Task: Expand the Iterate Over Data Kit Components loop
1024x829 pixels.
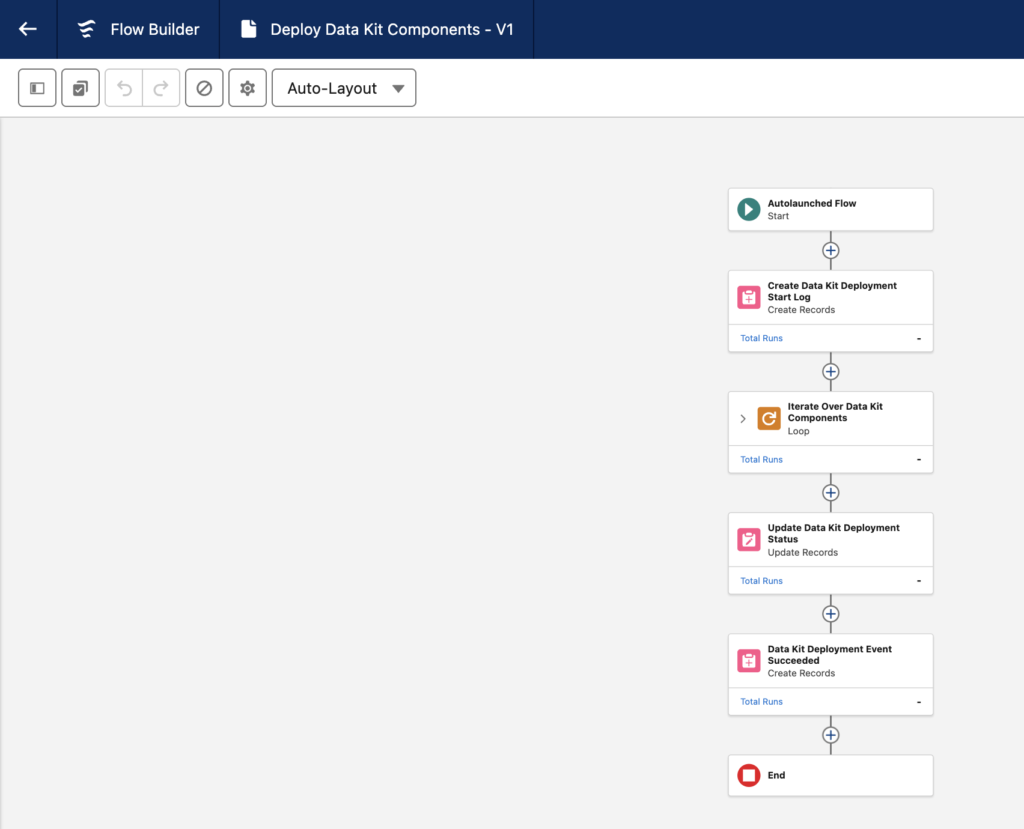Action: (741, 418)
